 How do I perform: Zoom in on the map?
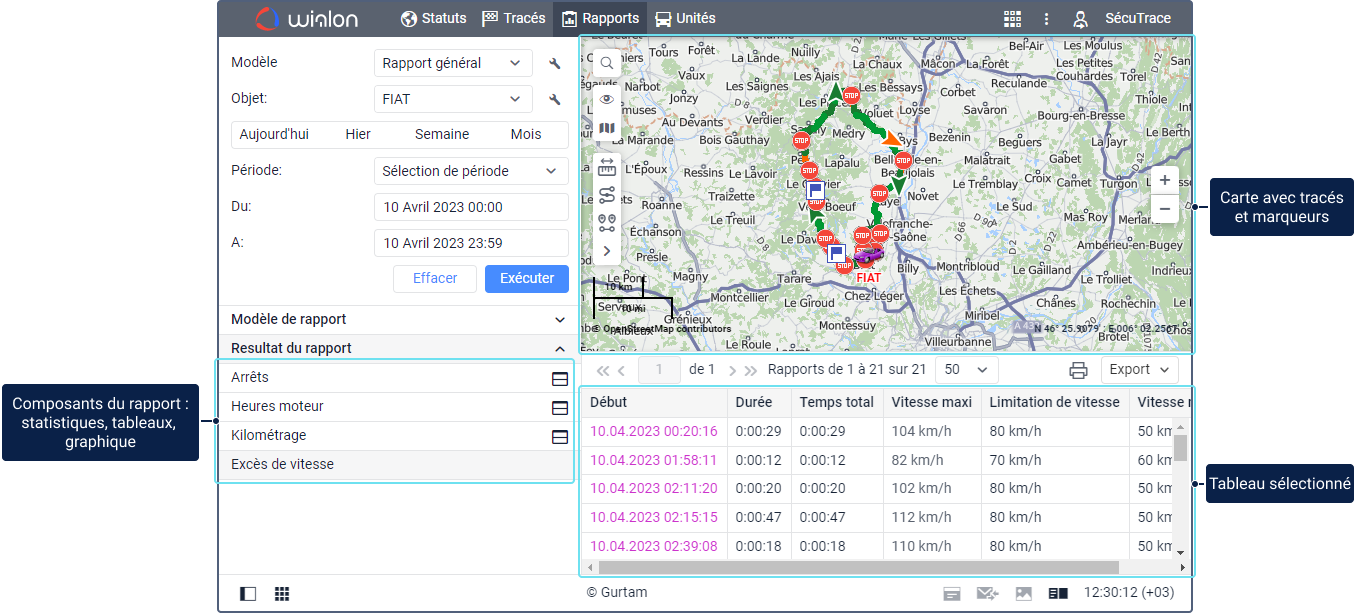pos(1164,181)
